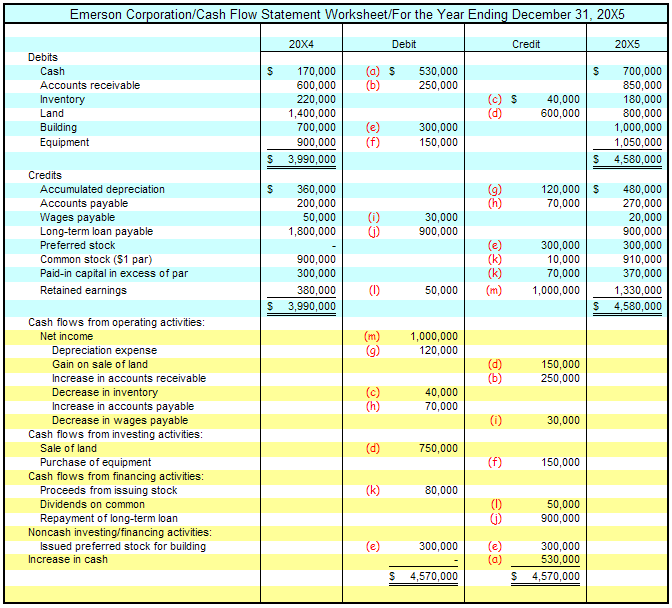The image size is (672, 608).
Task: Click Accounts receivable 20X5 value 850,000
Action: tap(642, 85)
